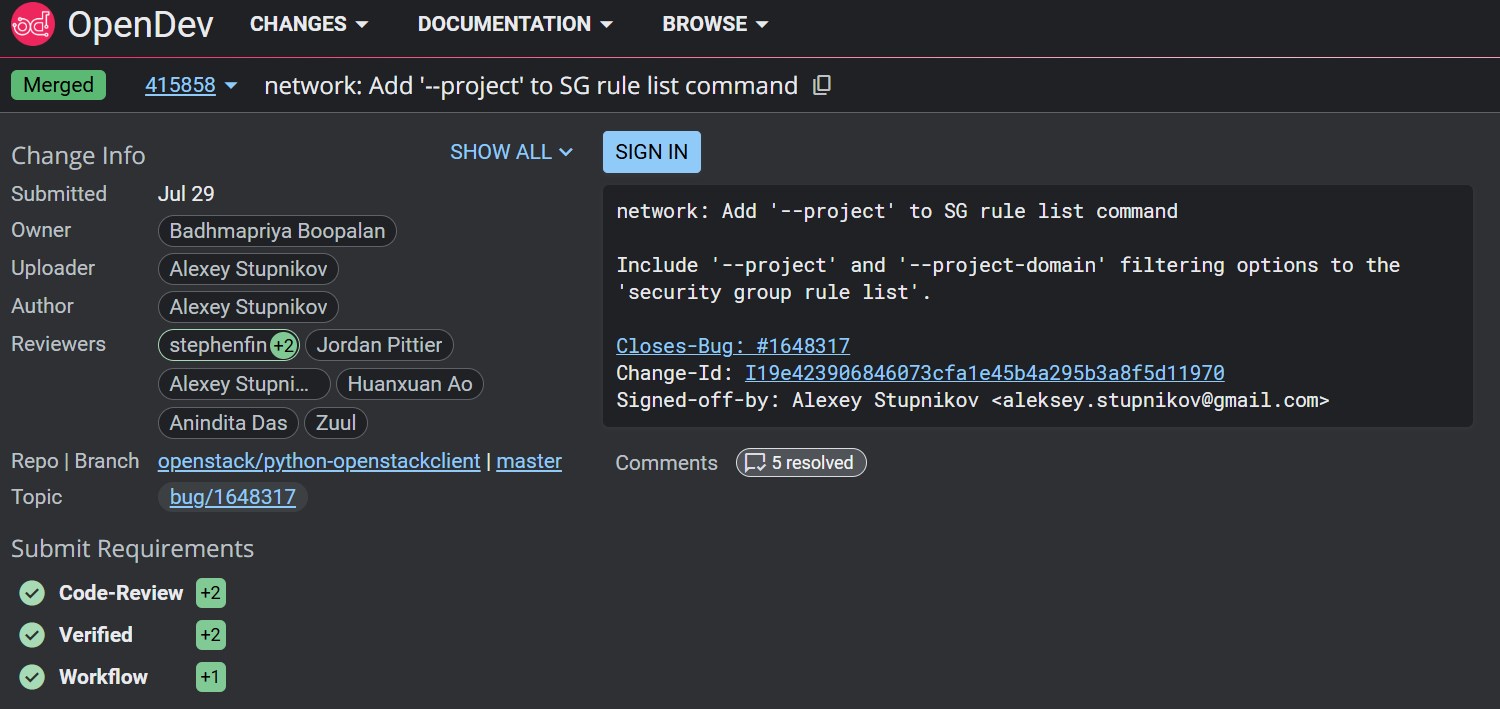Expand the BROWSE dropdown
This screenshot has height=709, width=1500.
714,24
